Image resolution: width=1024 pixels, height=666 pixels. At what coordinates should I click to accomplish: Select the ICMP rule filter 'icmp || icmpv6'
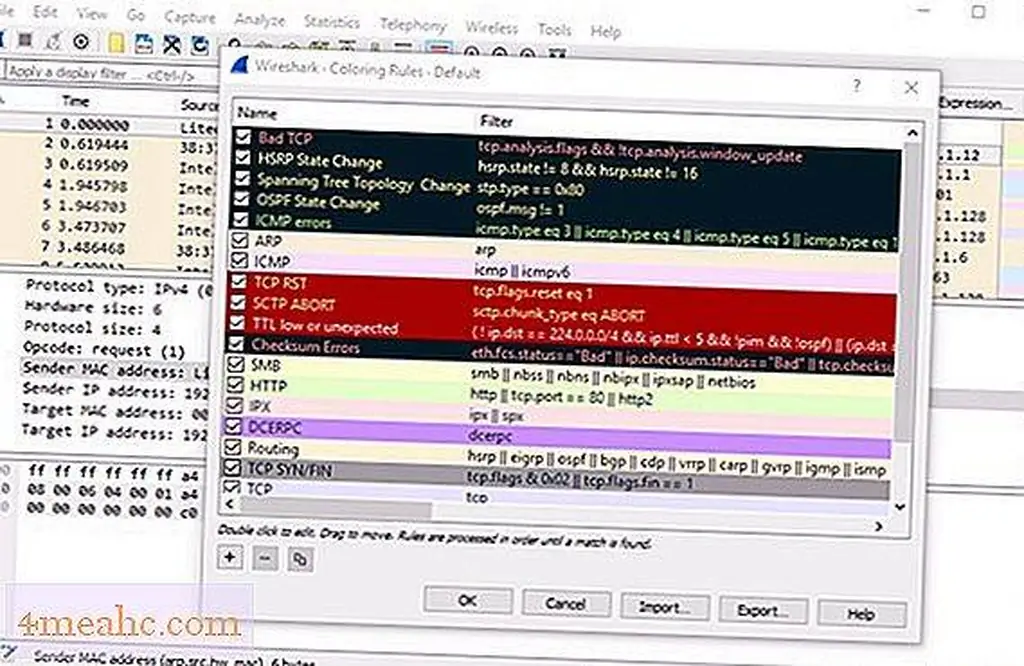click(x=521, y=270)
